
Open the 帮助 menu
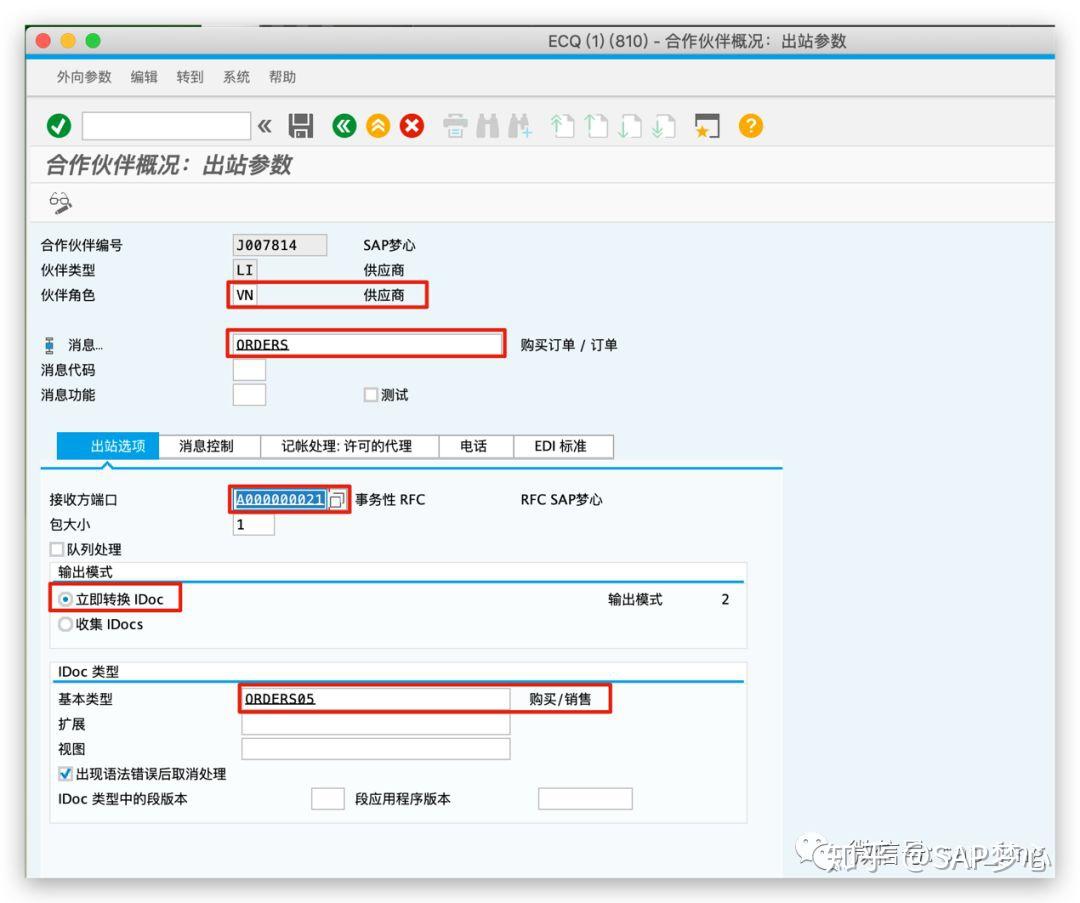pyautogui.click(x=282, y=77)
